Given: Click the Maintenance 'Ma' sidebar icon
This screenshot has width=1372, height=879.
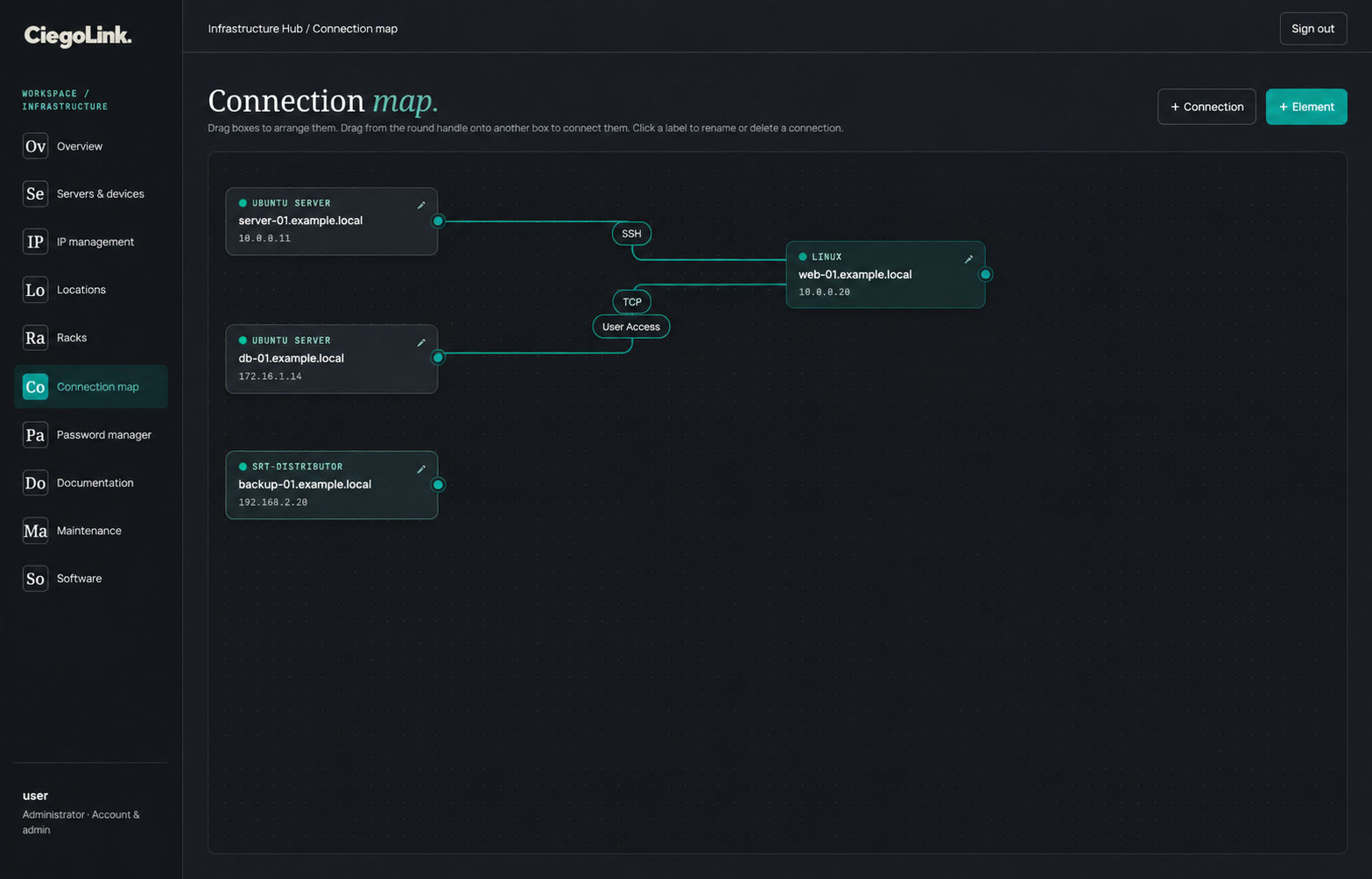Looking at the screenshot, I should coord(35,531).
